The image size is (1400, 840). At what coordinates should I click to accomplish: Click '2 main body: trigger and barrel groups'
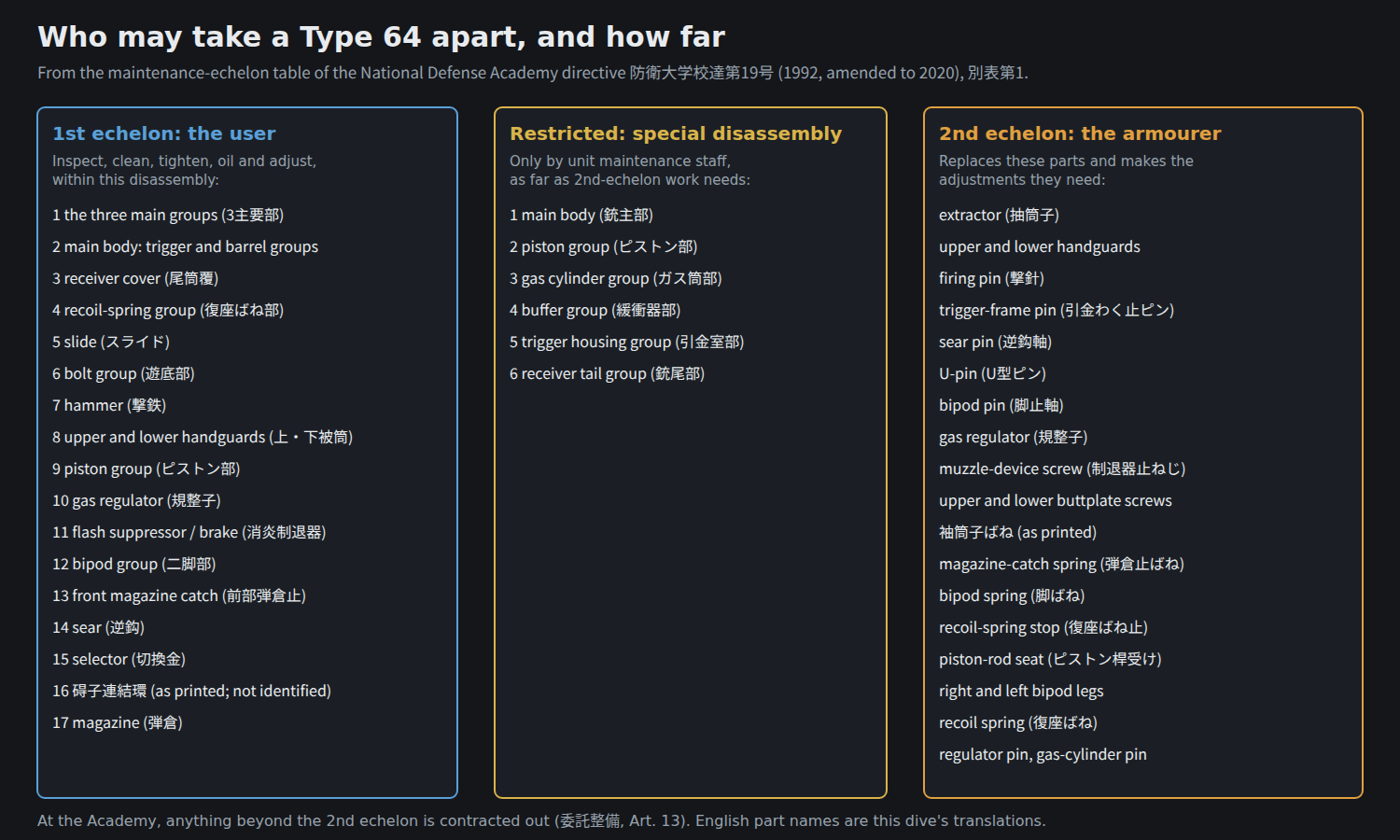pos(185,246)
